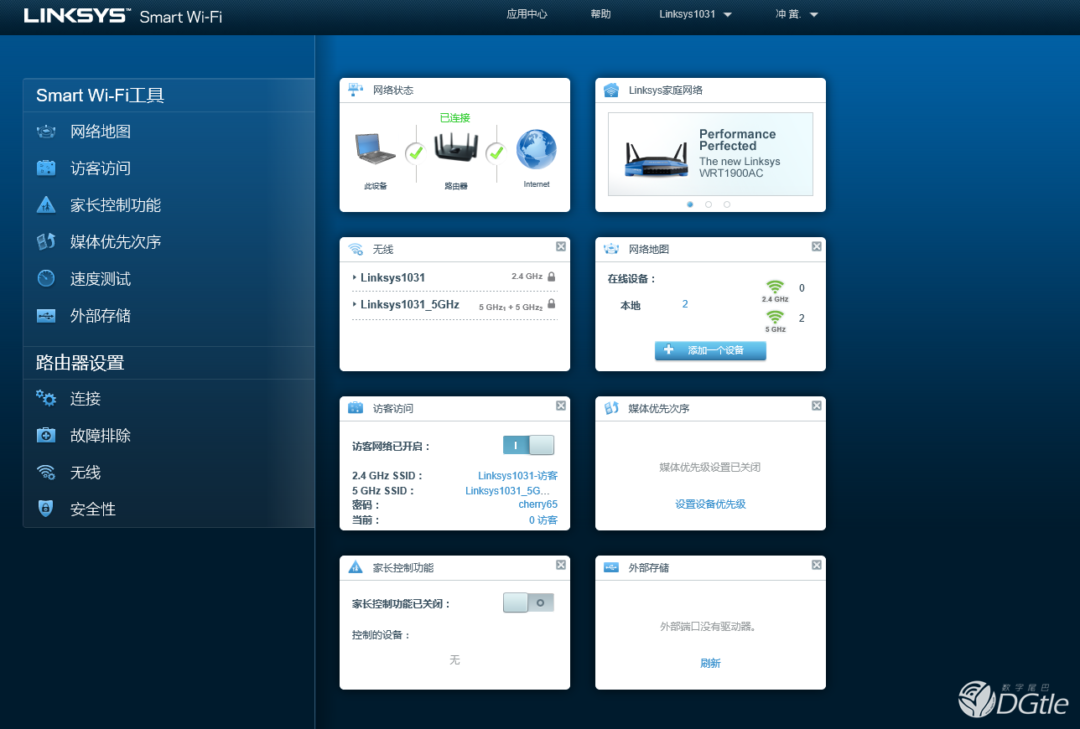1080x729 pixels.
Task: Expand the Linksys1031 router dropdown
Action: click(x=695, y=14)
